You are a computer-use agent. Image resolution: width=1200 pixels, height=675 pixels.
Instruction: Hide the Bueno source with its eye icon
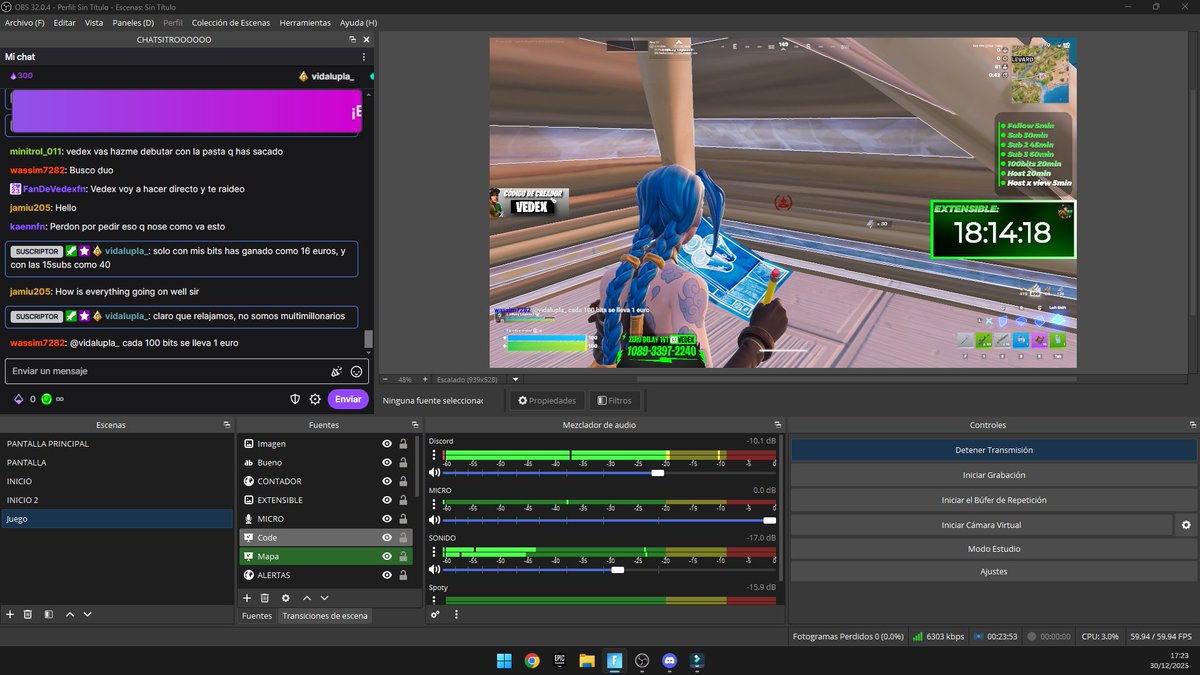point(387,462)
